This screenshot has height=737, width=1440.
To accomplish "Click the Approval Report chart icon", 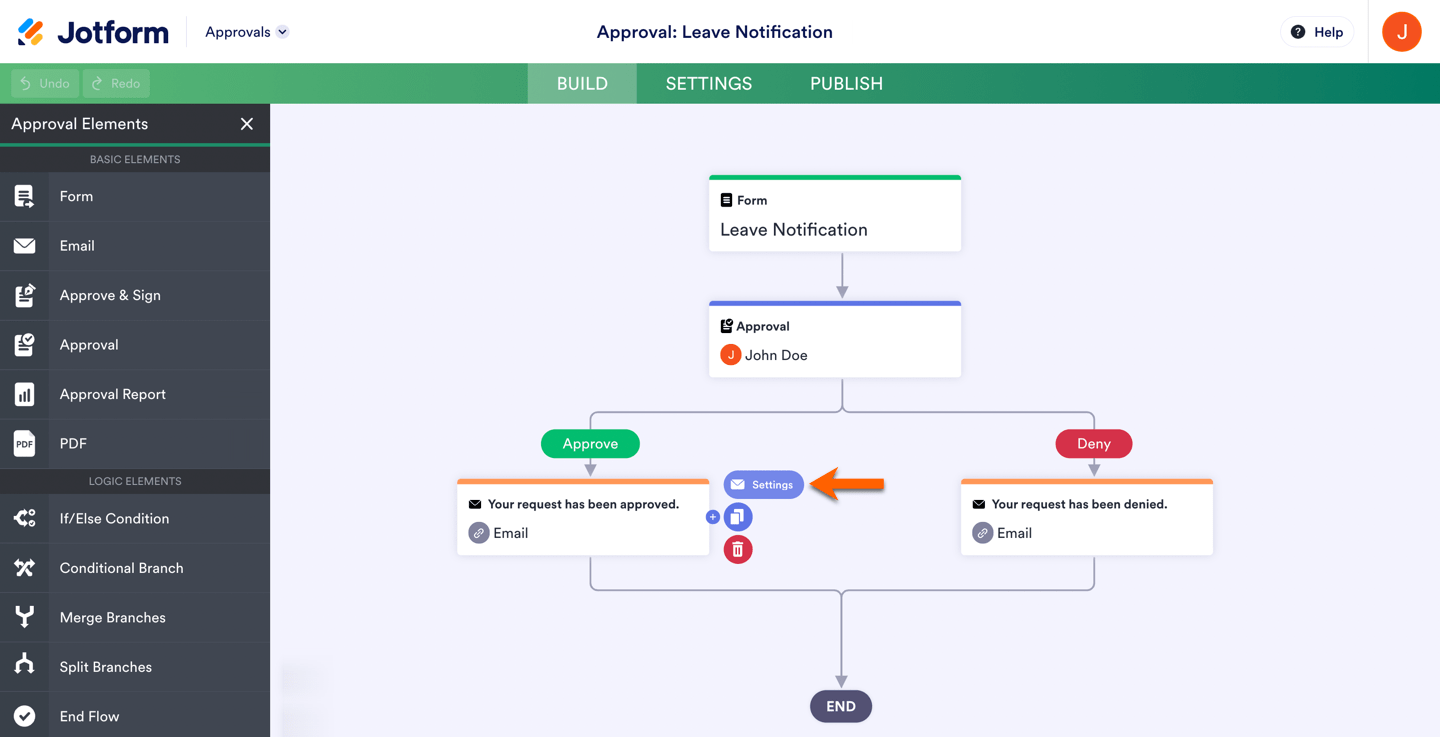I will [25, 395].
